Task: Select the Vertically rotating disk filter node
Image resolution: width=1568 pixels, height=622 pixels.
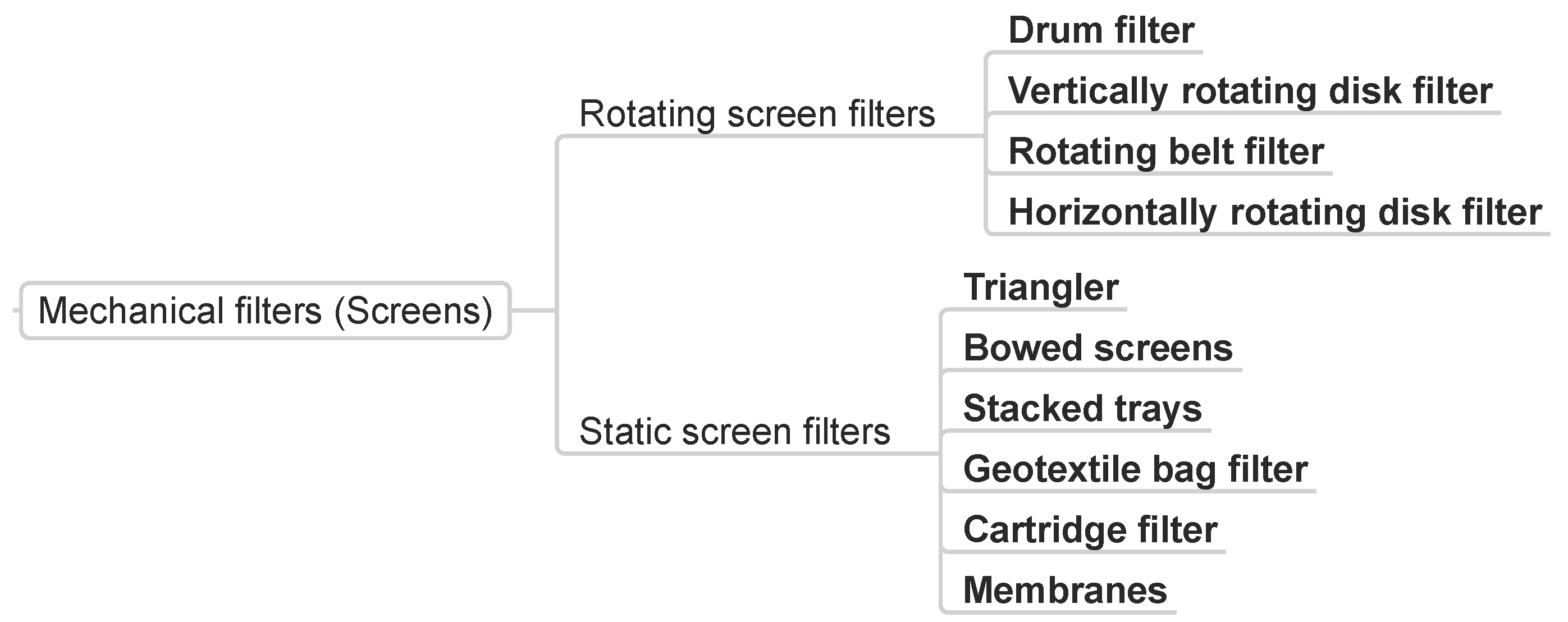Action: [1250, 91]
